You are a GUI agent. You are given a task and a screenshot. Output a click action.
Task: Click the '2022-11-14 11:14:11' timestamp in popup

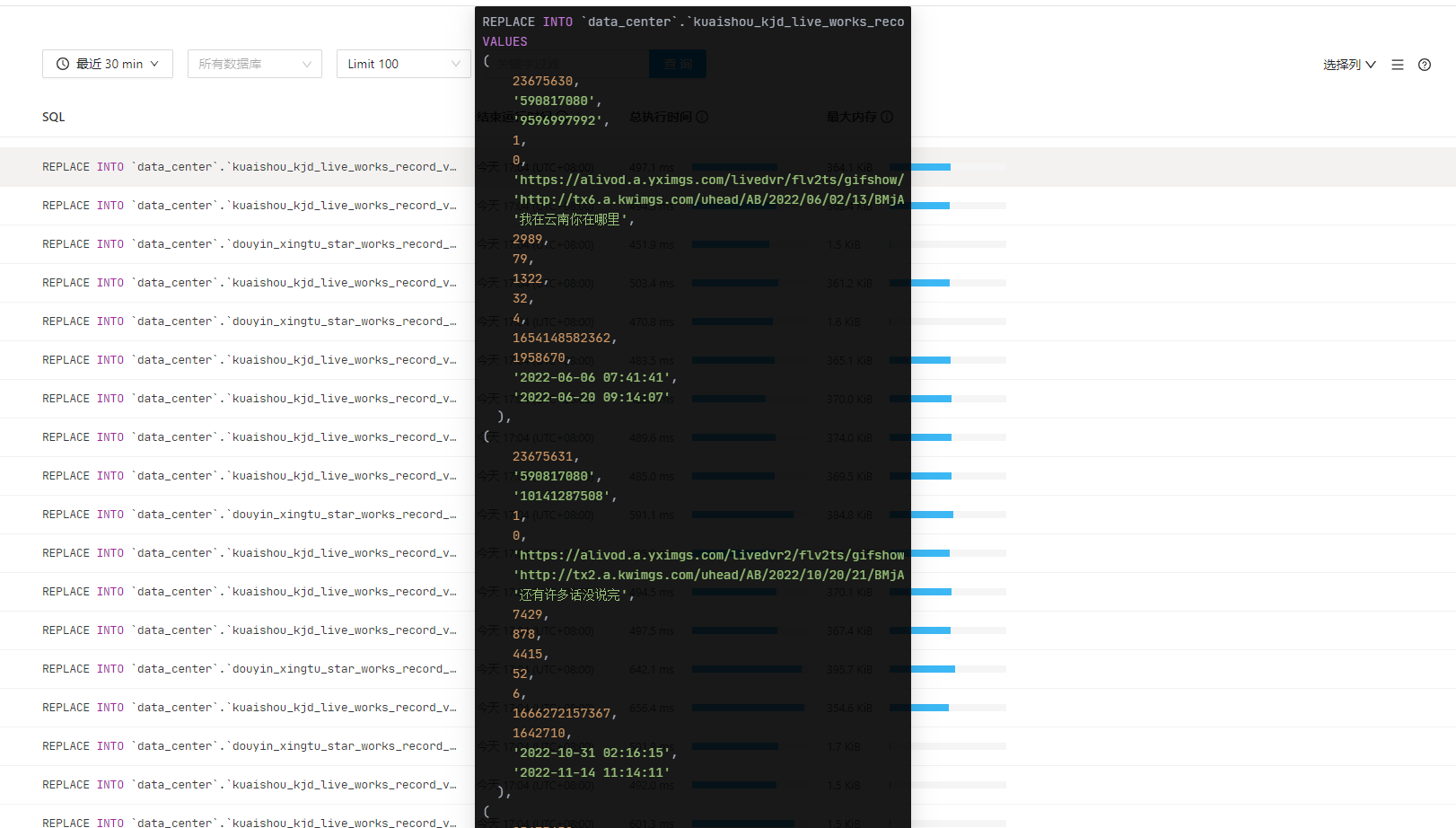(591, 772)
